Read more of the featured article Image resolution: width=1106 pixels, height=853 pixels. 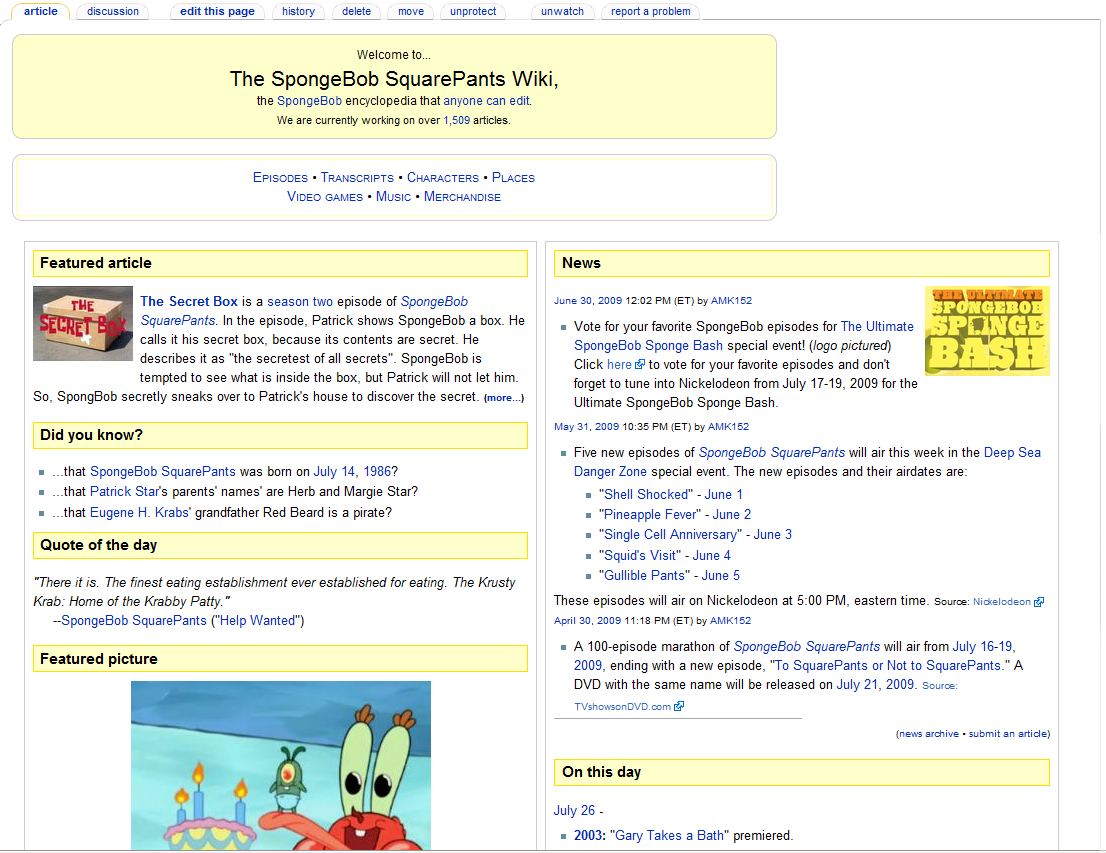[x=504, y=398]
